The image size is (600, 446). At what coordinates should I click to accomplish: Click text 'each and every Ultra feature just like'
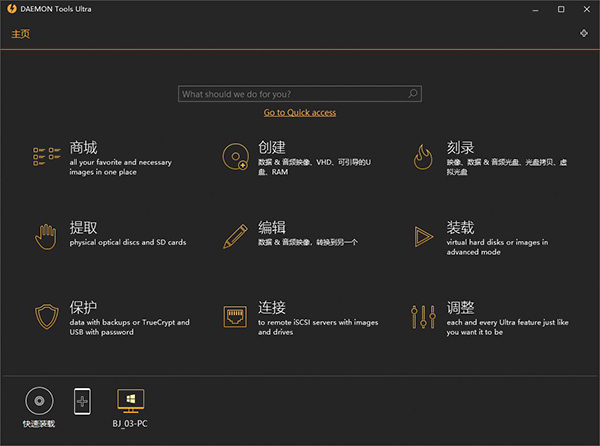pyautogui.click(x=507, y=322)
